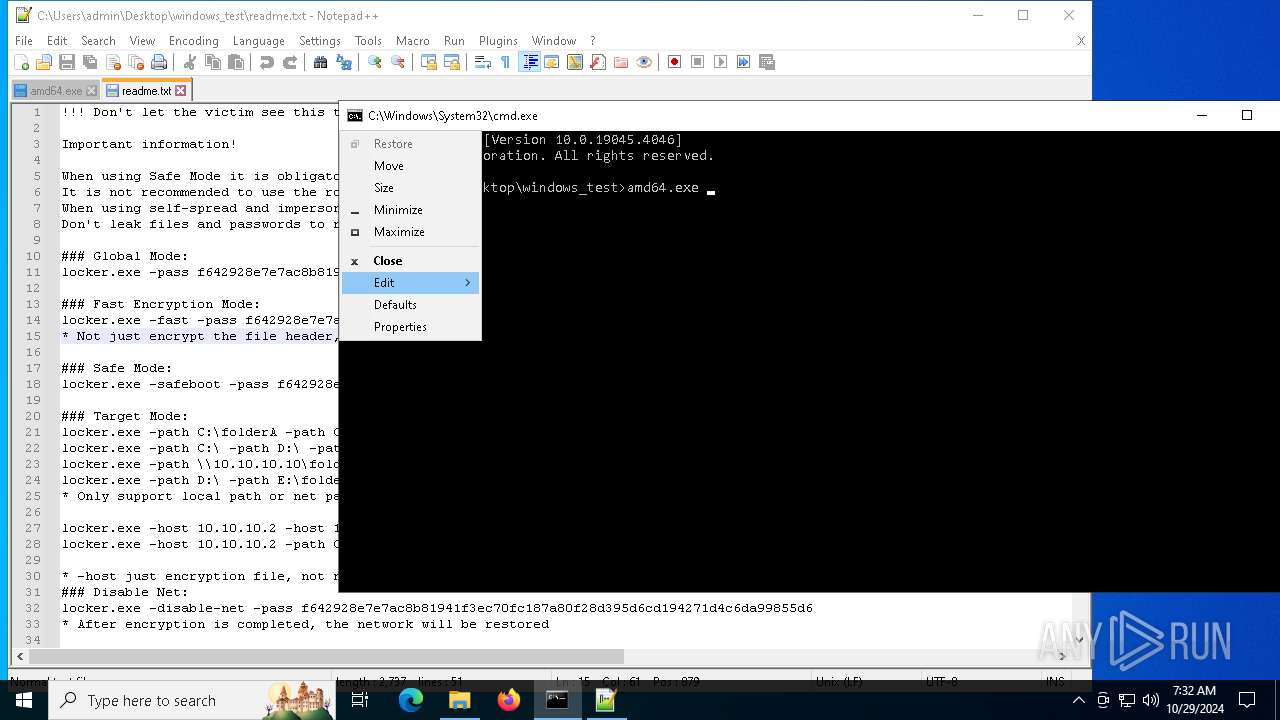Select Minimize in cmd system menu
Viewport: 1280px width, 720px height.
point(411,210)
